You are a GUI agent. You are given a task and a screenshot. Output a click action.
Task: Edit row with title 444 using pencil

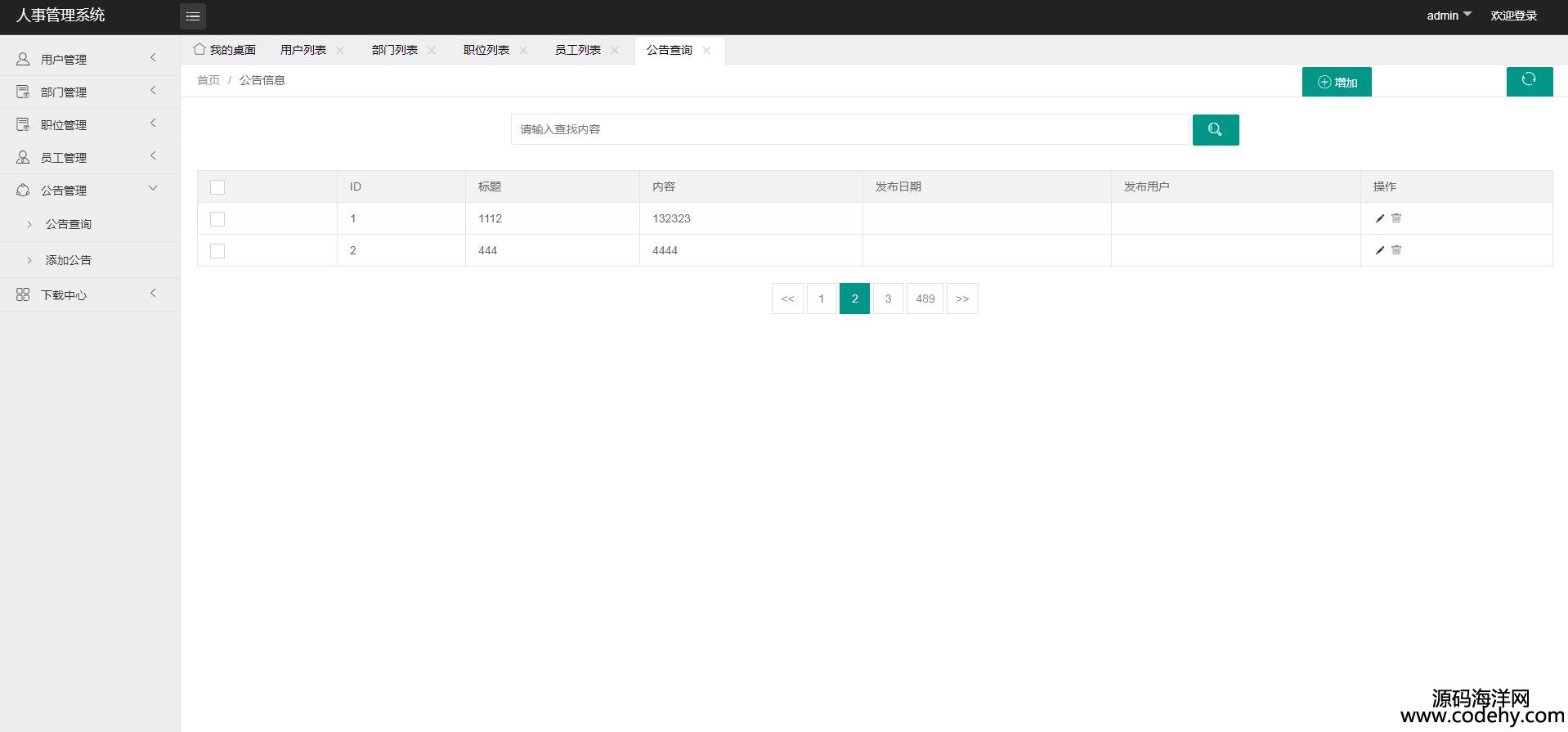[x=1380, y=250]
